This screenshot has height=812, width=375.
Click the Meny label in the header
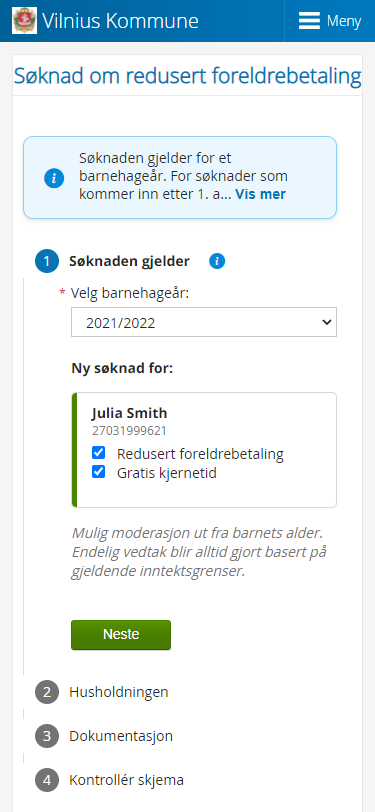coord(344,21)
